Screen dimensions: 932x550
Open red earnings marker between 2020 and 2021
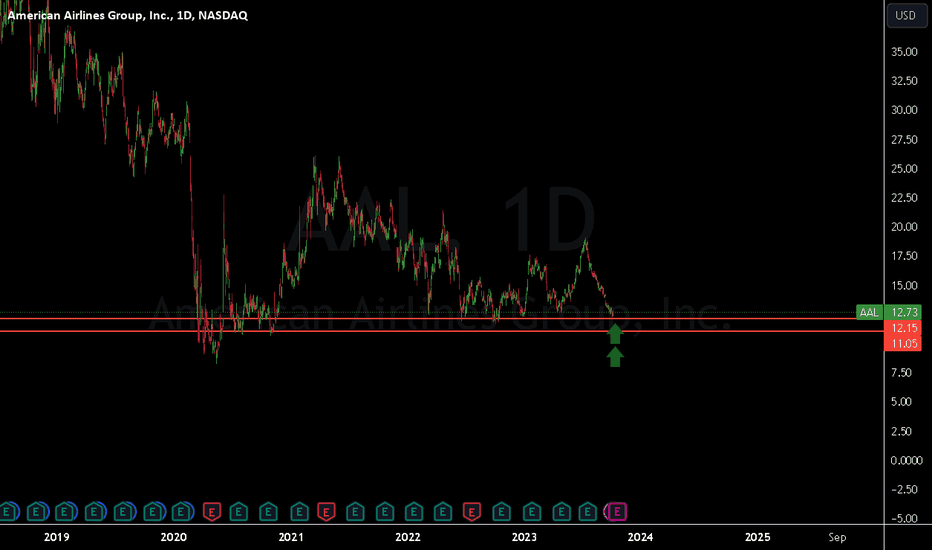(212, 511)
